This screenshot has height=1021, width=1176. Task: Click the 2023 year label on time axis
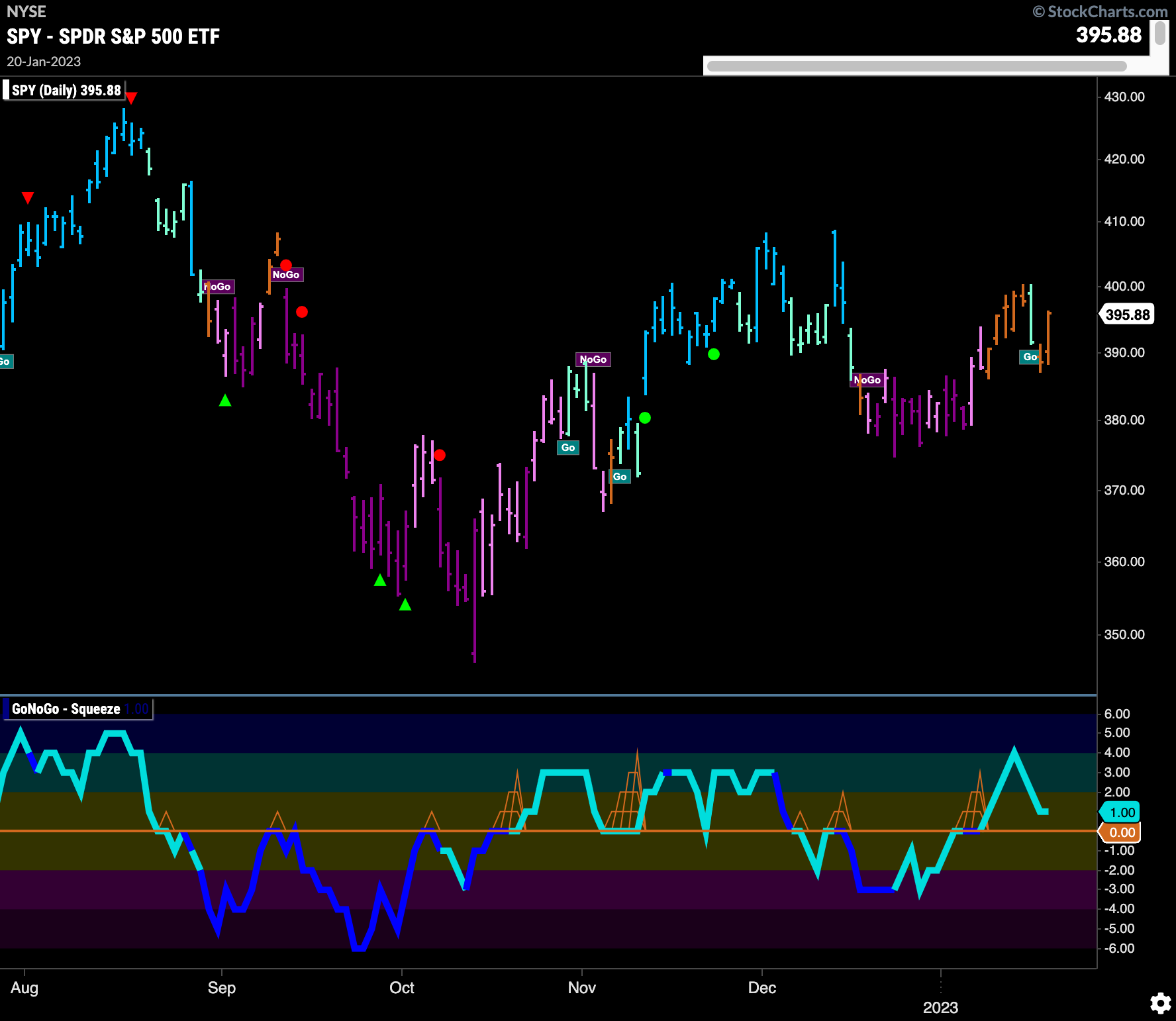[941, 1008]
